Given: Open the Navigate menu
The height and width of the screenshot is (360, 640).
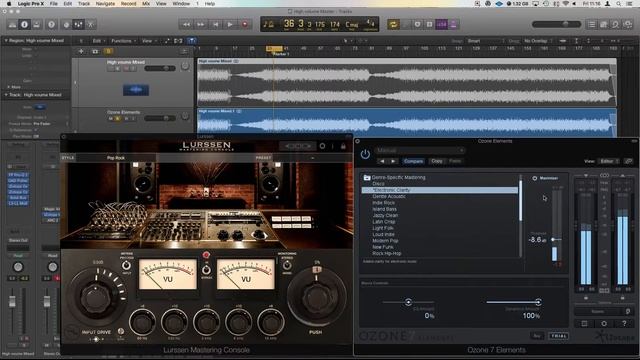Looking at the screenshot, I should coord(105,4).
